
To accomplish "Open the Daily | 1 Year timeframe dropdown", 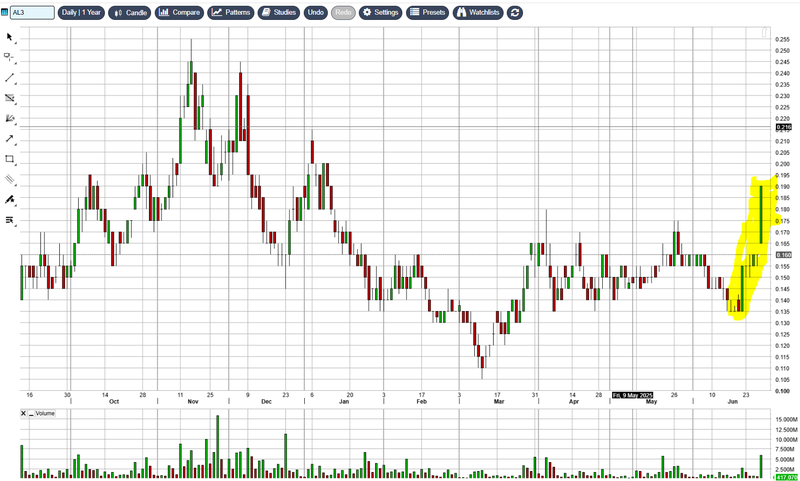I will coord(80,13).
